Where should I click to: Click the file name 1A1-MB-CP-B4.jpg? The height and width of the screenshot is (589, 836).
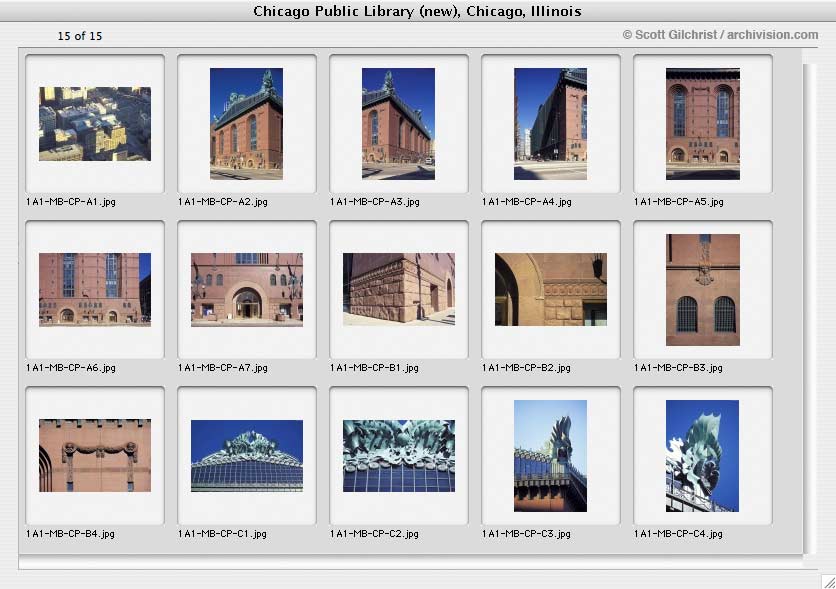click(x=70, y=534)
